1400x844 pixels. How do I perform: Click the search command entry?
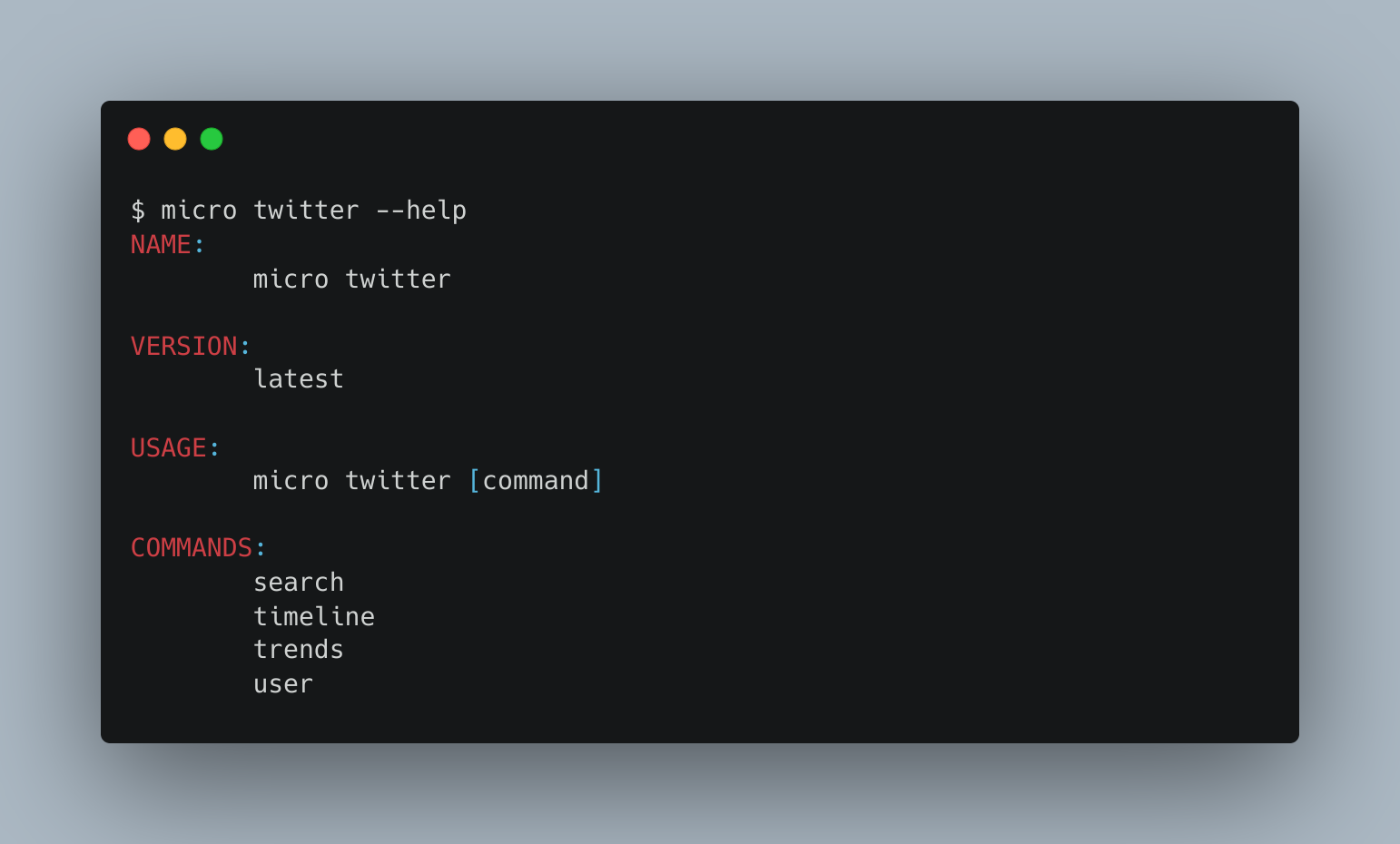pyautogui.click(x=299, y=583)
